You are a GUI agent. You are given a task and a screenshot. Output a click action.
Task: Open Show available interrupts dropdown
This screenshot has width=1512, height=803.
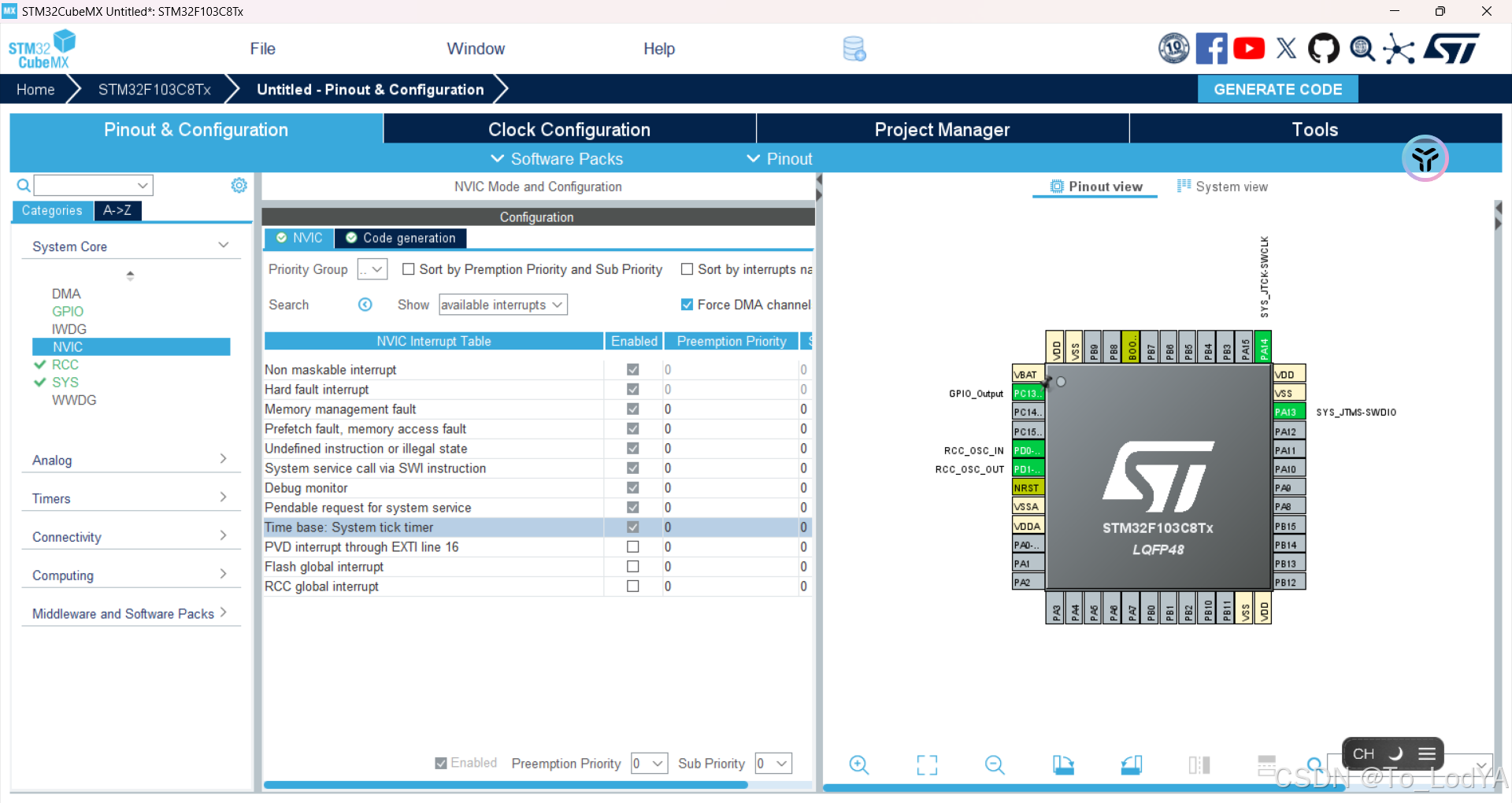tap(503, 305)
